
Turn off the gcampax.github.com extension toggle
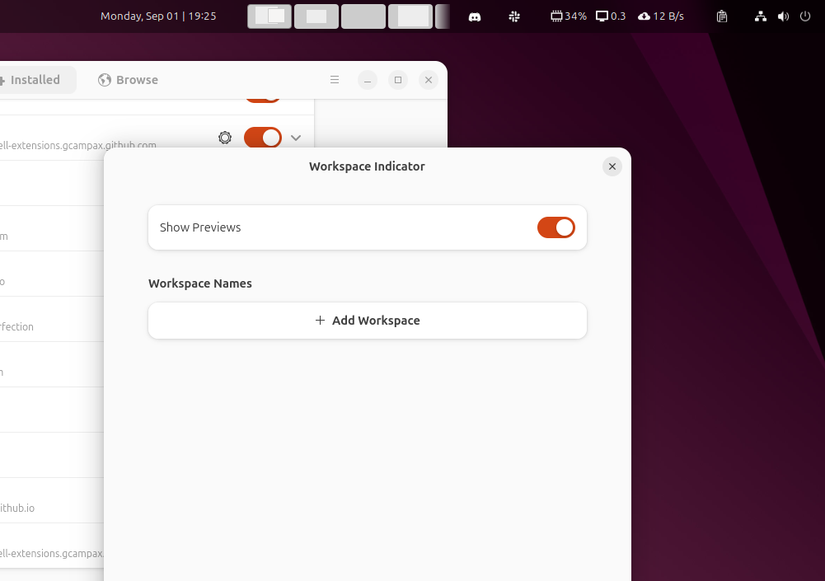tap(261, 137)
